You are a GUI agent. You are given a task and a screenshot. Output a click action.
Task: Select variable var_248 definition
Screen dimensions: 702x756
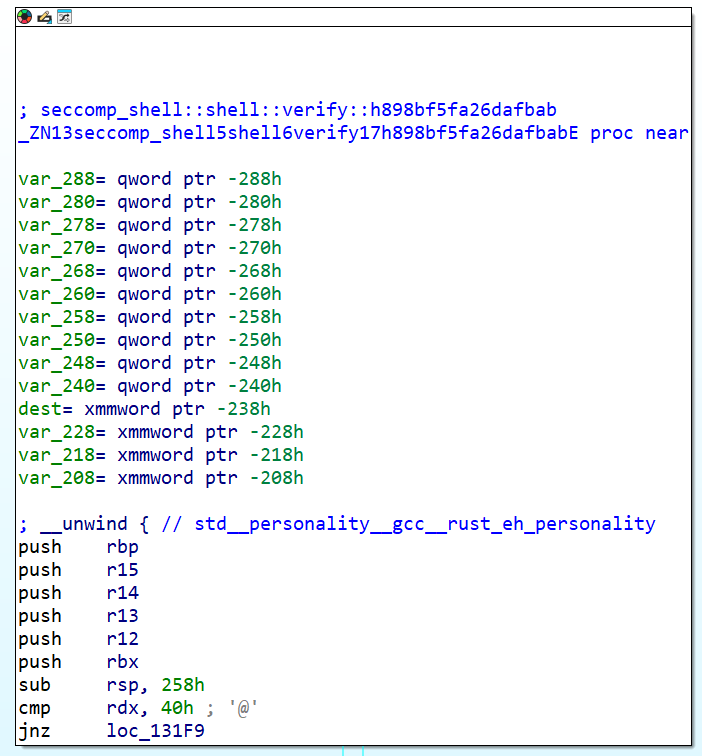[x=150, y=363]
